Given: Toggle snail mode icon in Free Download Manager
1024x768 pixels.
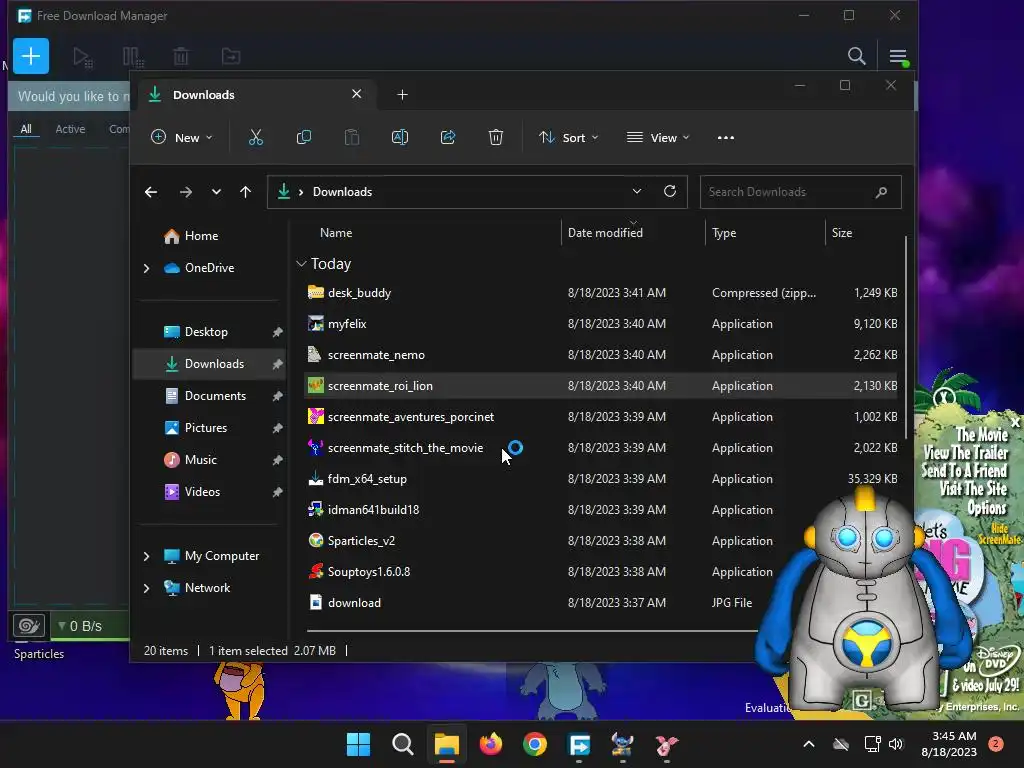Looking at the screenshot, I should point(29,626).
